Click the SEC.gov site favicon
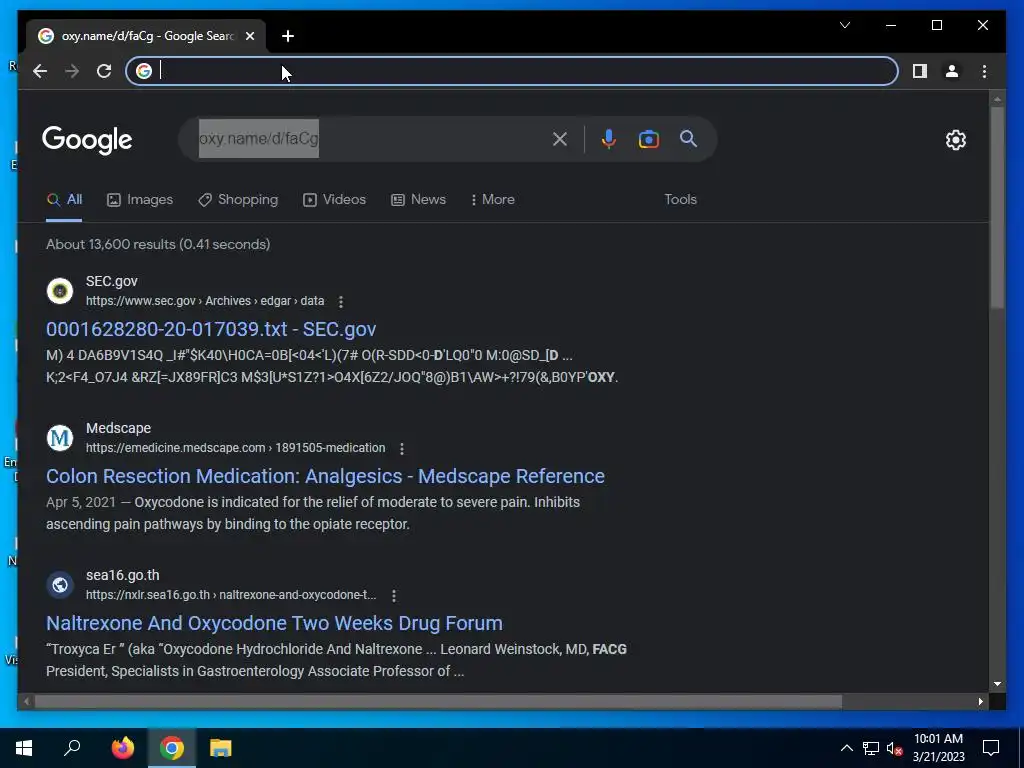1024x768 pixels. (x=60, y=291)
